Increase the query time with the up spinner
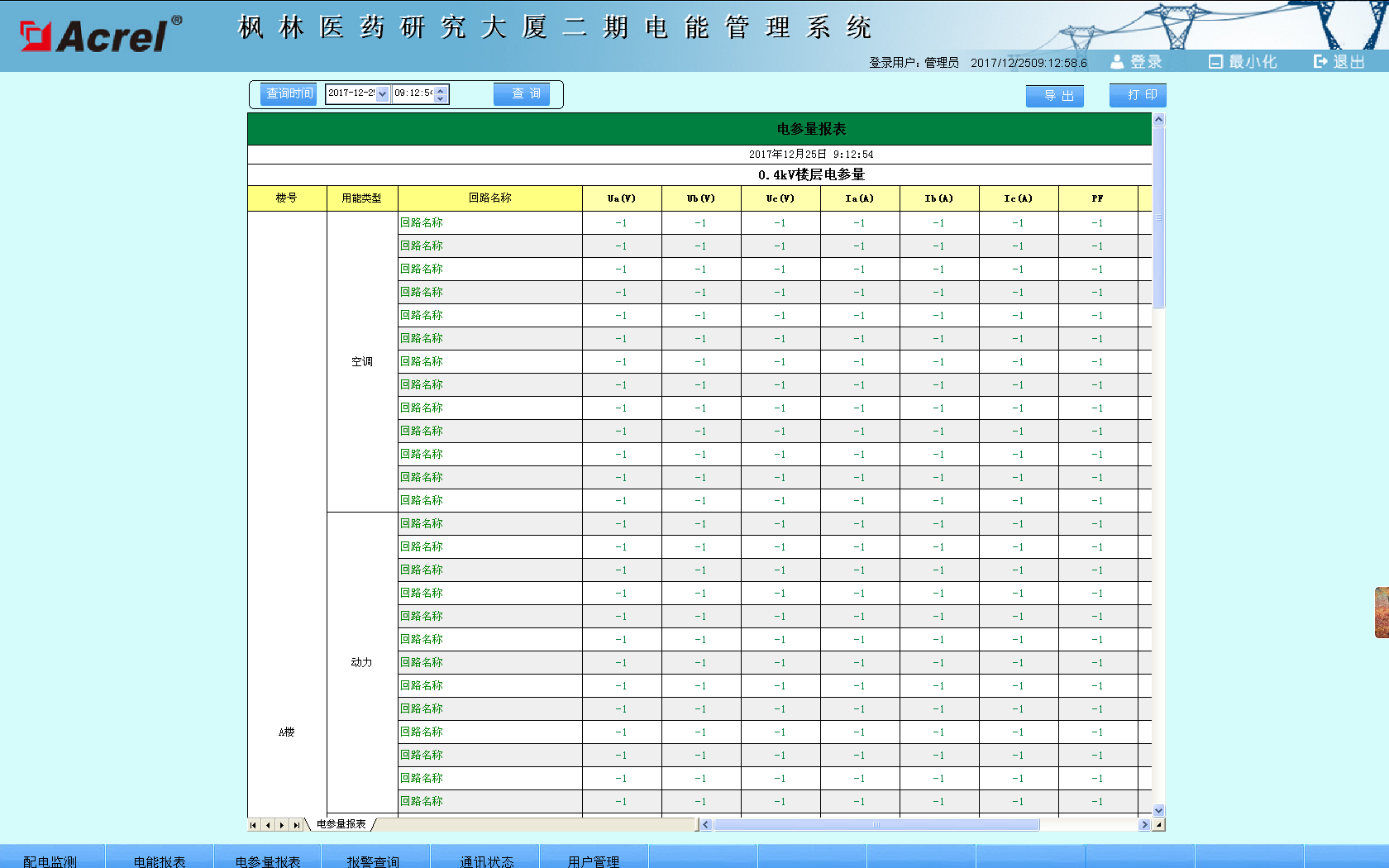Image resolution: width=1389 pixels, height=868 pixels. 441,90
